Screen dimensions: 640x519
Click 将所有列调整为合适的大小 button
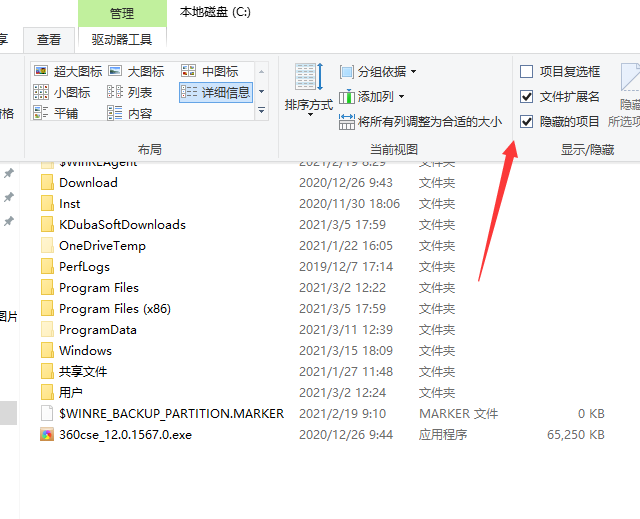[420, 122]
